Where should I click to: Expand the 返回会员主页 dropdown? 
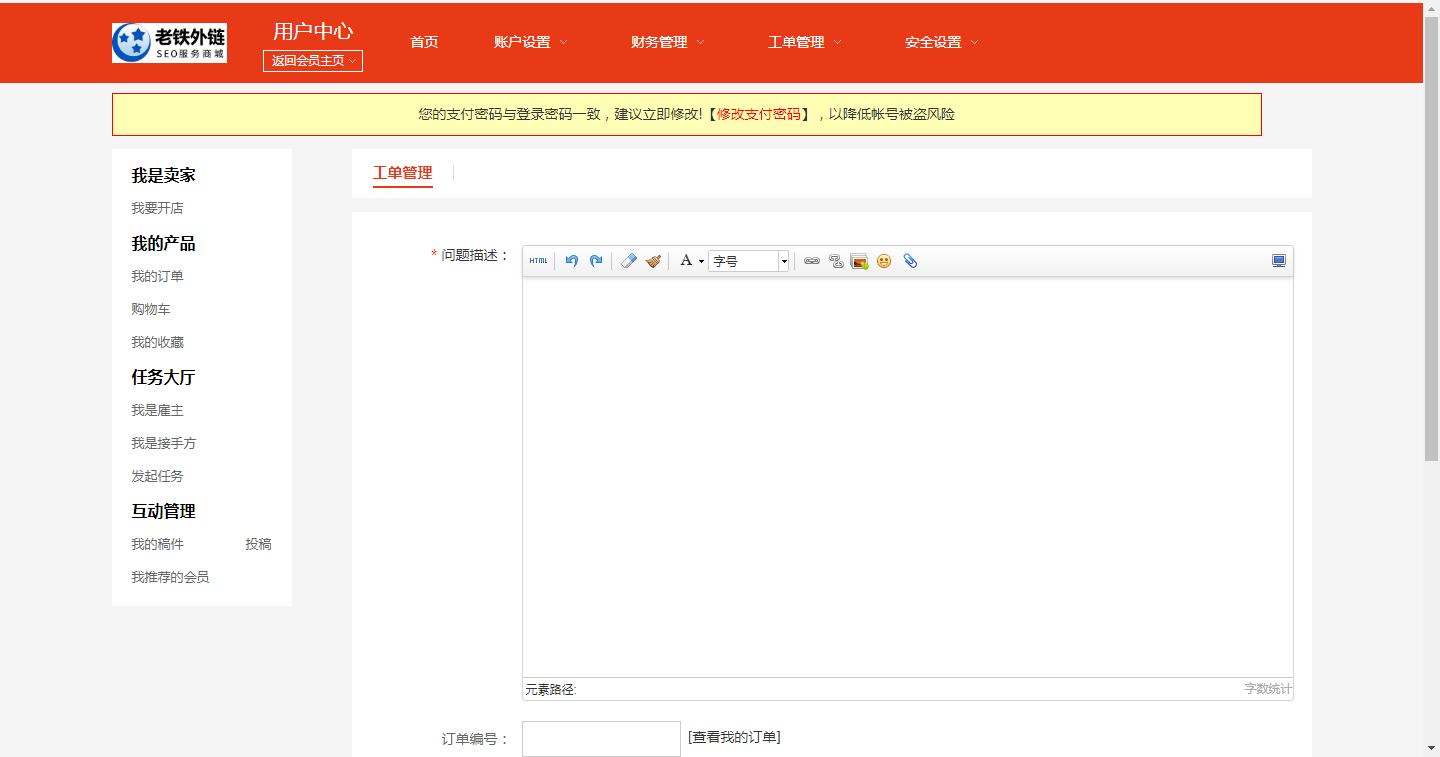[x=313, y=61]
